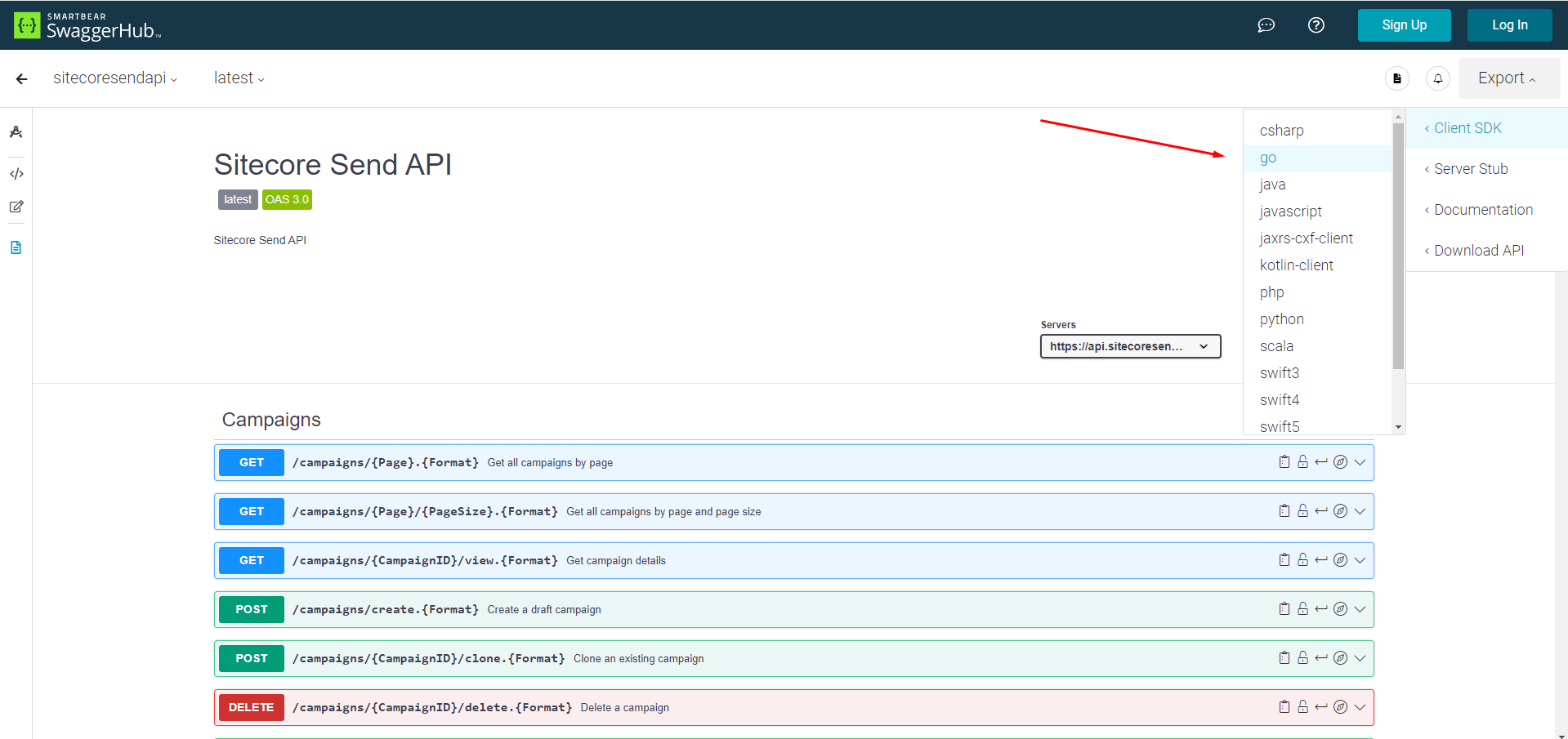Select Download API in Export menu
This screenshot has width=1568, height=739.
pyautogui.click(x=1486, y=251)
